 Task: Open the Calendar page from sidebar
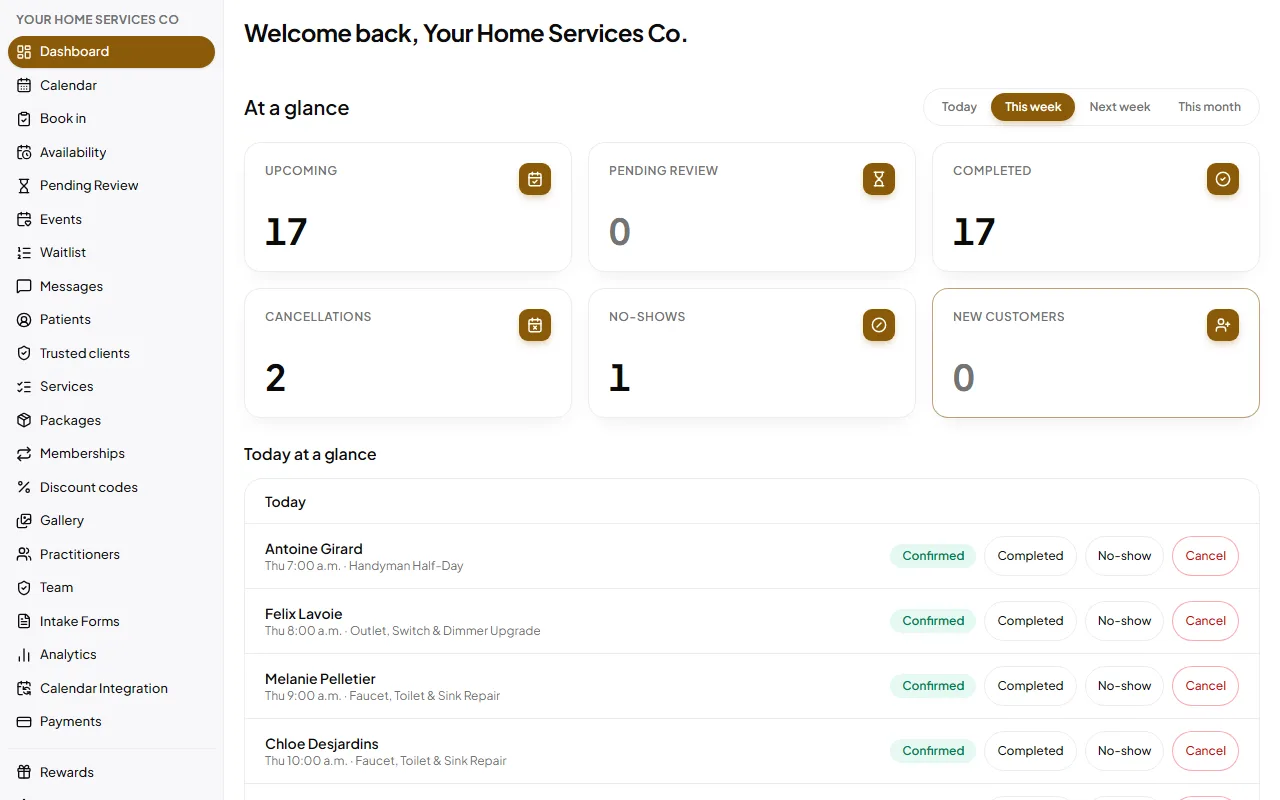coord(111,85)
